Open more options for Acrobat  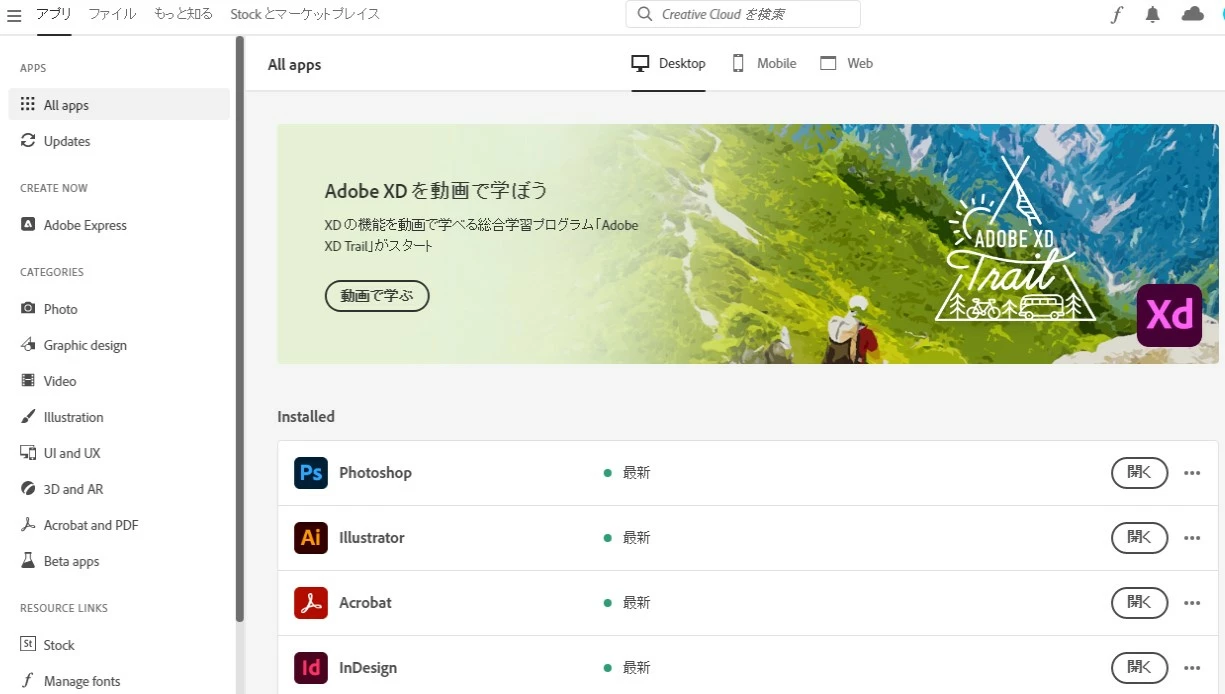click(x=1192, y=603)
